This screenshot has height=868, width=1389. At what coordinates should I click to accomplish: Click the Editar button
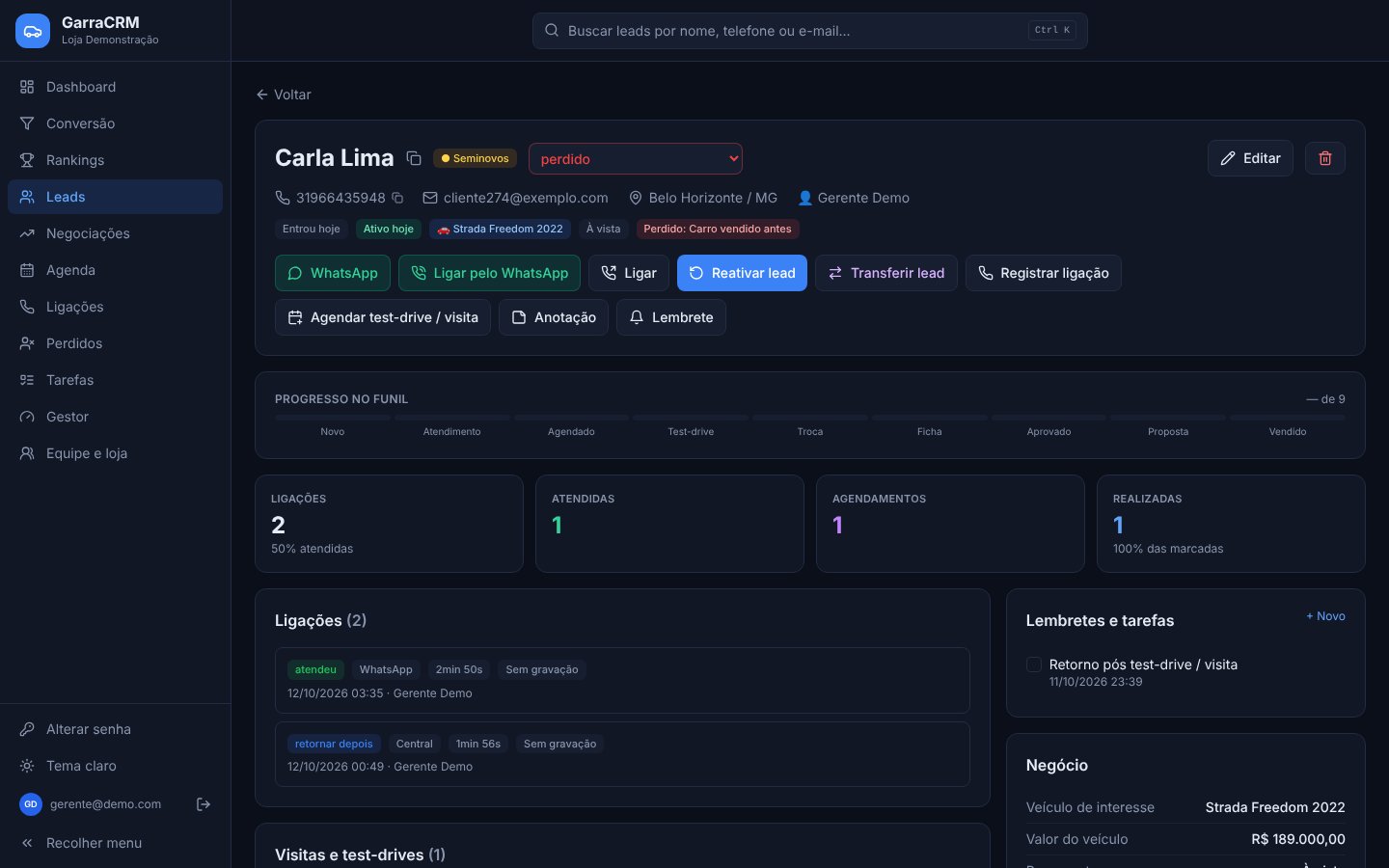point(1250,158)
